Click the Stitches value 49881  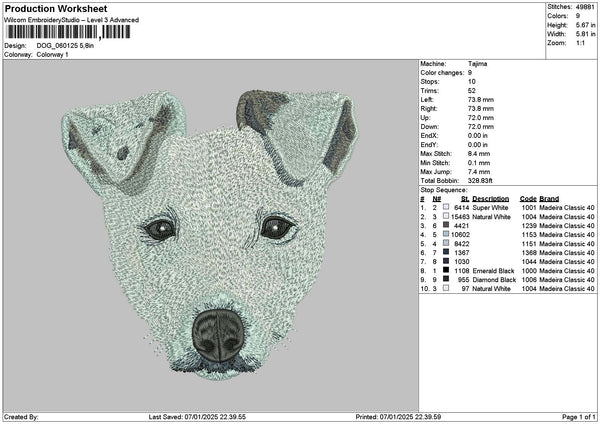(585, 7)
